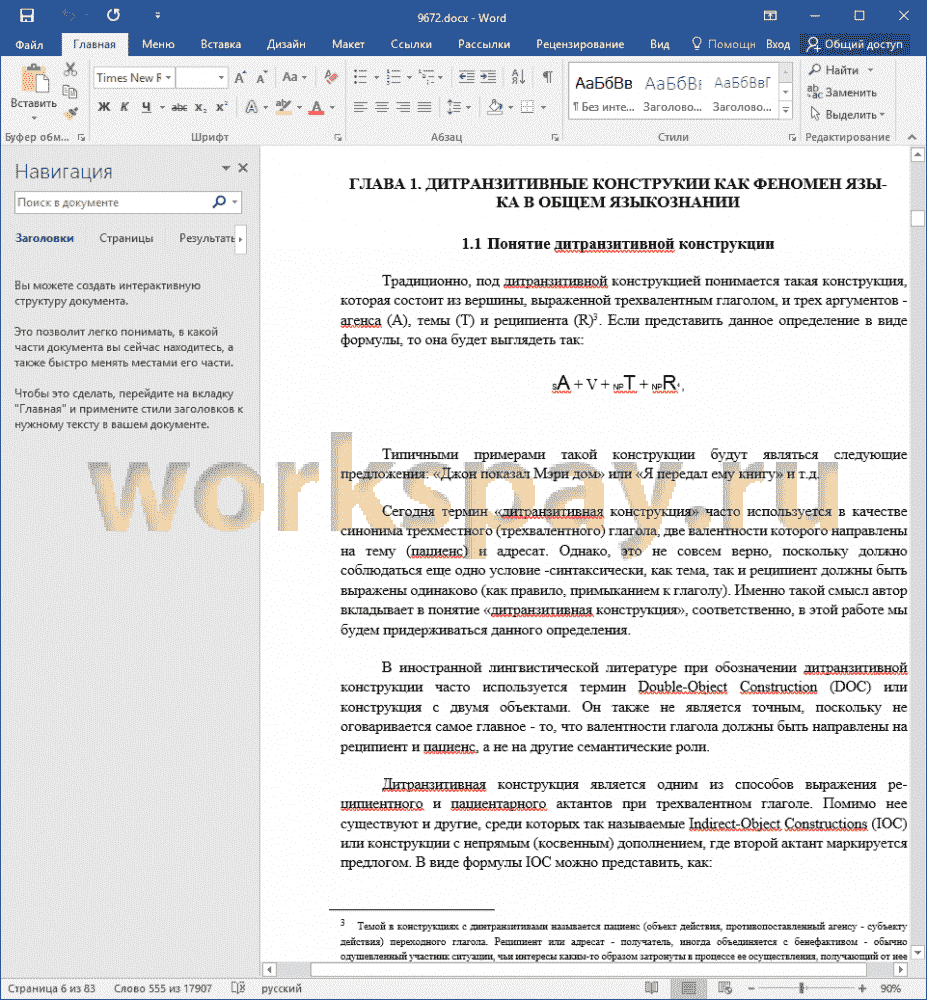Cut selection with the scissors icon
The width and height of the screenshot is (927, 1000).
[x=70, y=69]
